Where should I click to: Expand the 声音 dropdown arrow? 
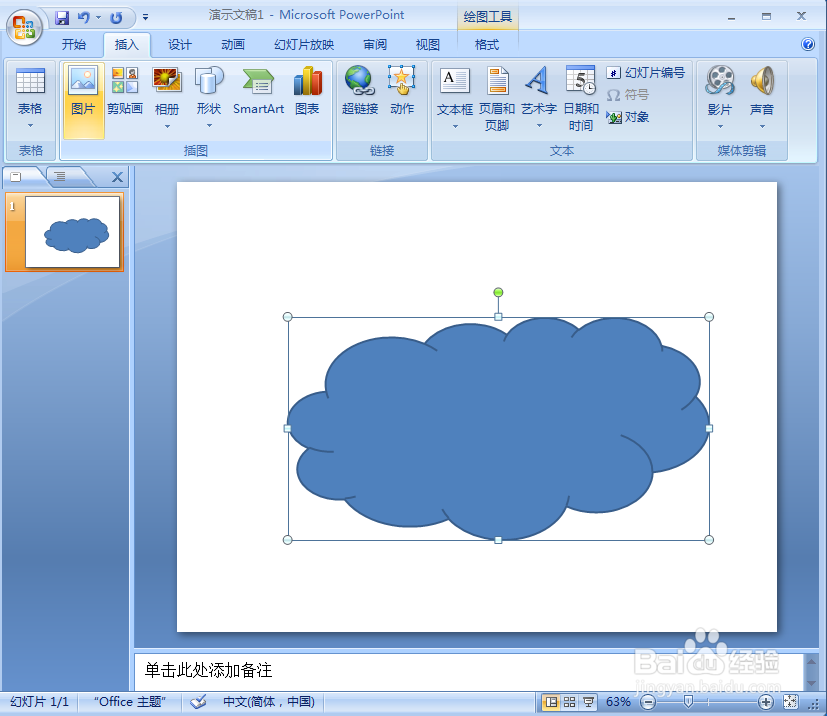point(762,127)
